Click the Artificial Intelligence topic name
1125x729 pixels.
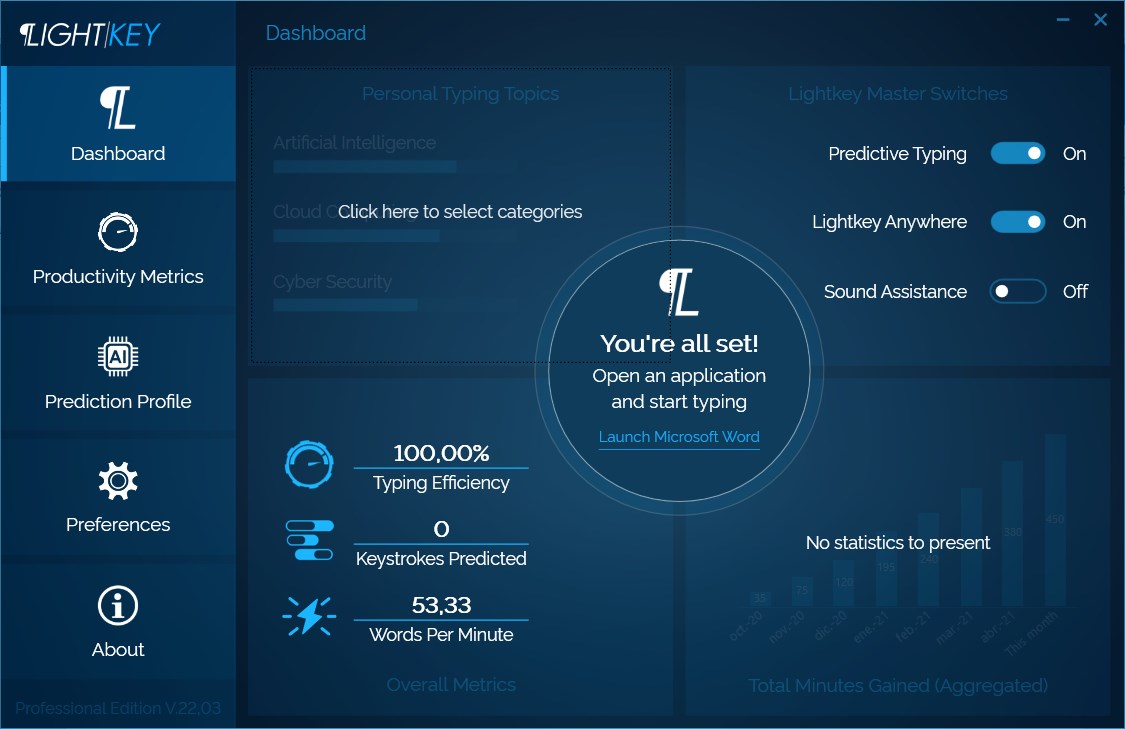click(354, 143)
